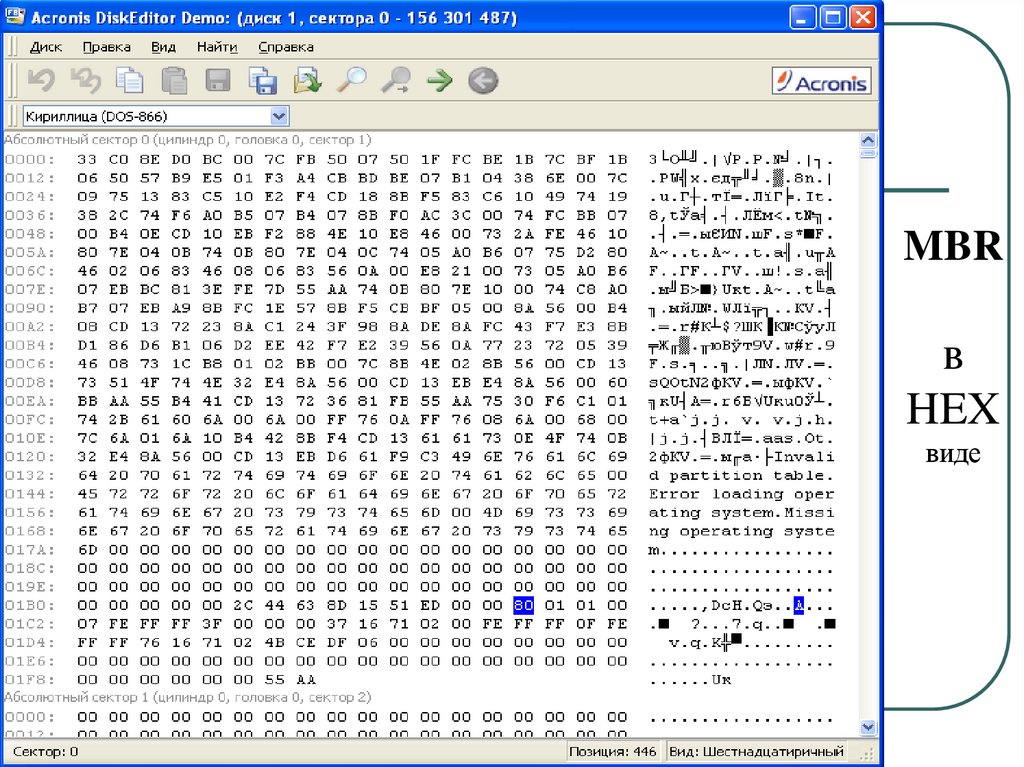Click the Copy toolbar icon
Image resolution: width=1024 pixels, height=767 pixels.
130,80
